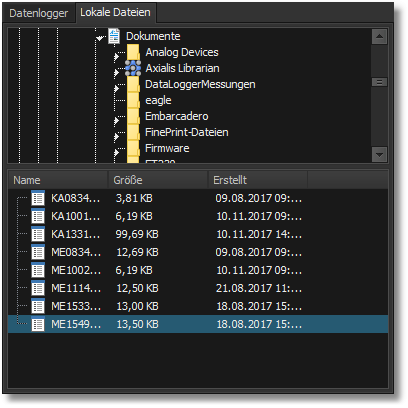408x408 pixels.
Task: Sort files by Größe column header
Action: coord(158,180)
